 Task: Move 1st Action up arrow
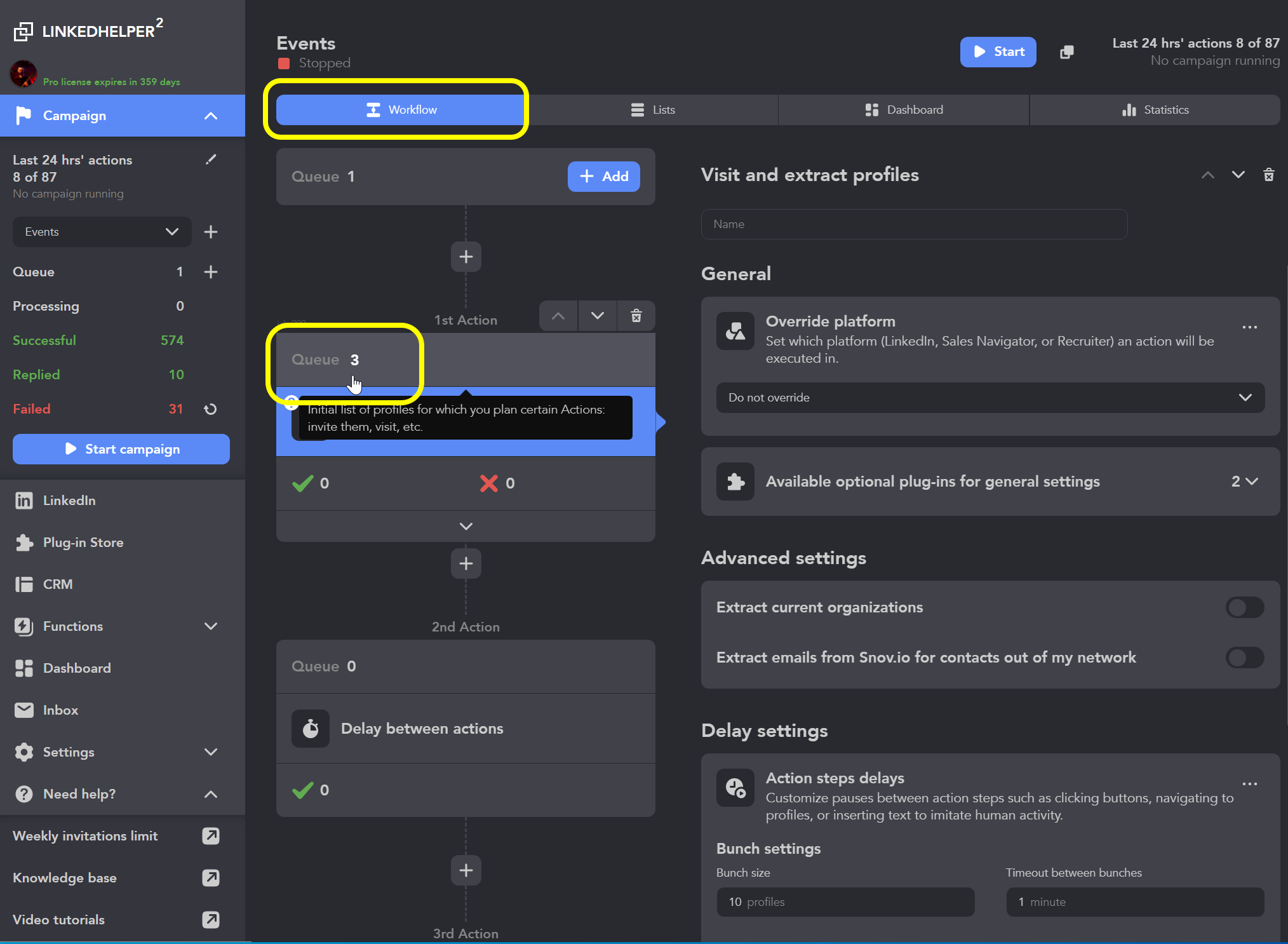click(558, 316)
